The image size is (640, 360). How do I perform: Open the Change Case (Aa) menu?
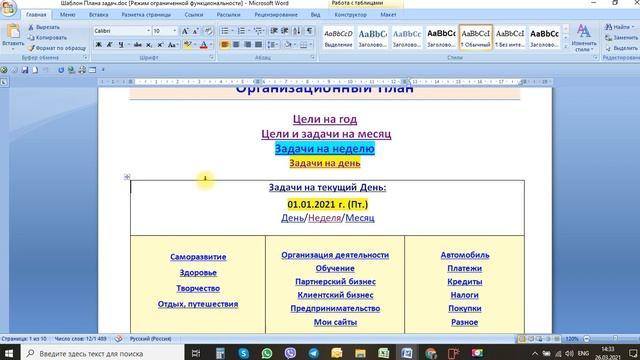click(173, 44)
